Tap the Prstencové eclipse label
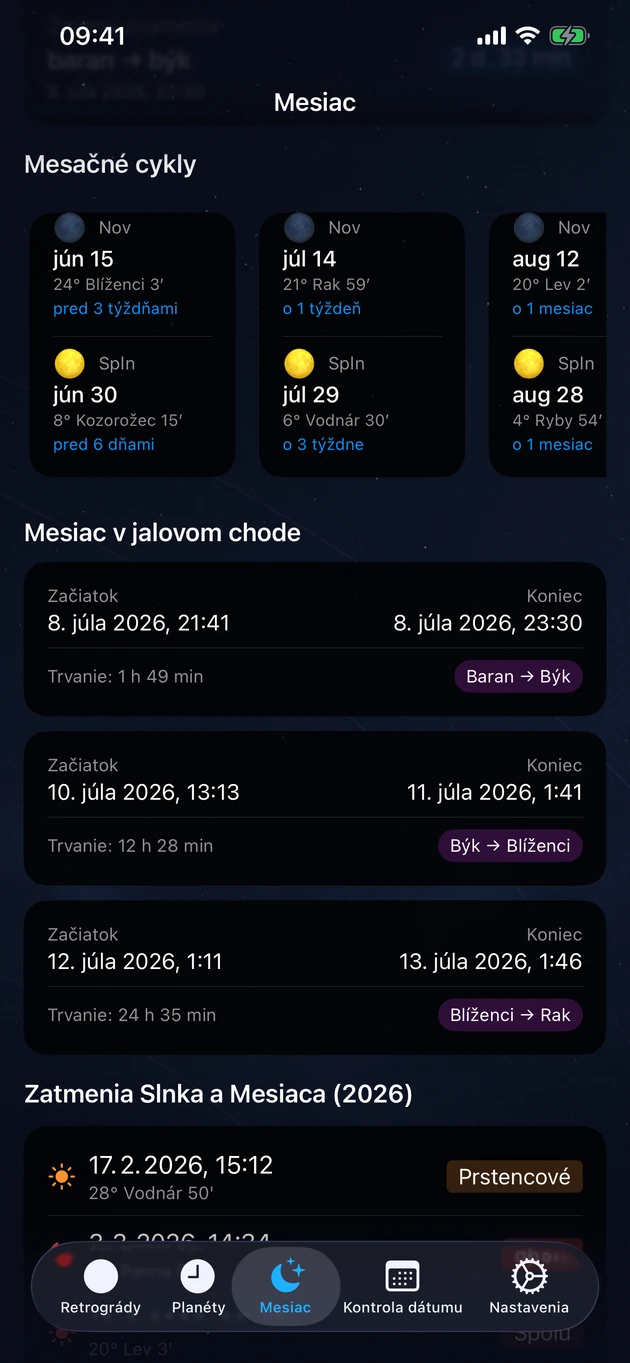 [x=514, y=1177]
